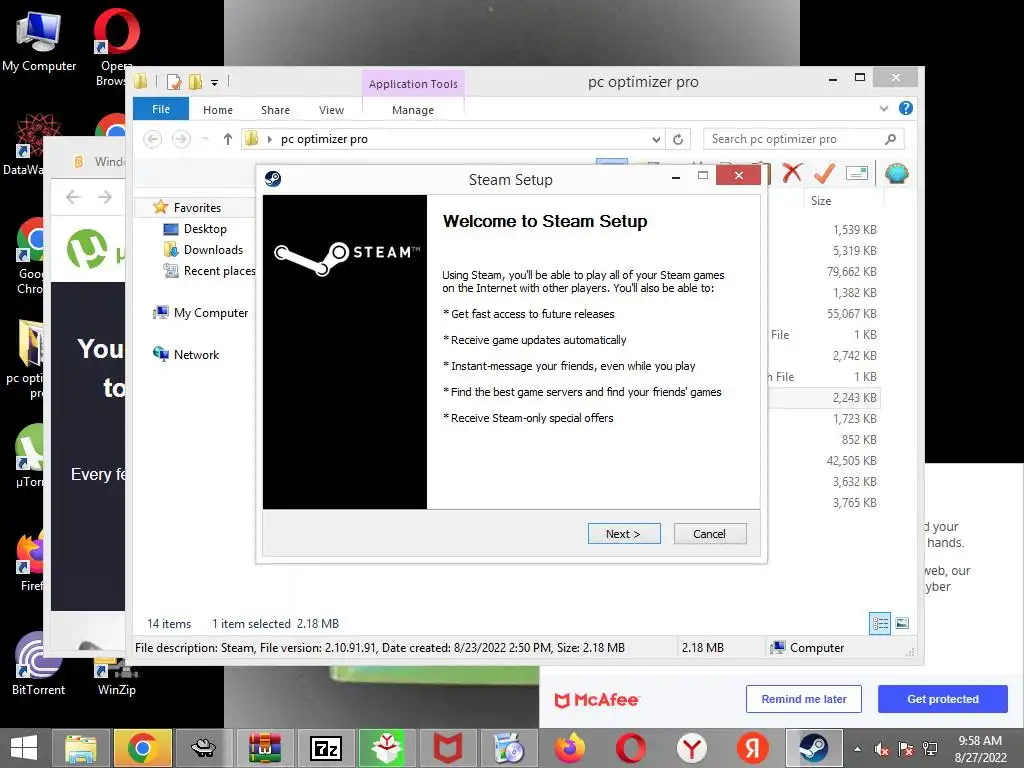Refresh the pc optimizer pro folder
The image size is (1024, 768).
pyautogui.click(x=678, y=139)
